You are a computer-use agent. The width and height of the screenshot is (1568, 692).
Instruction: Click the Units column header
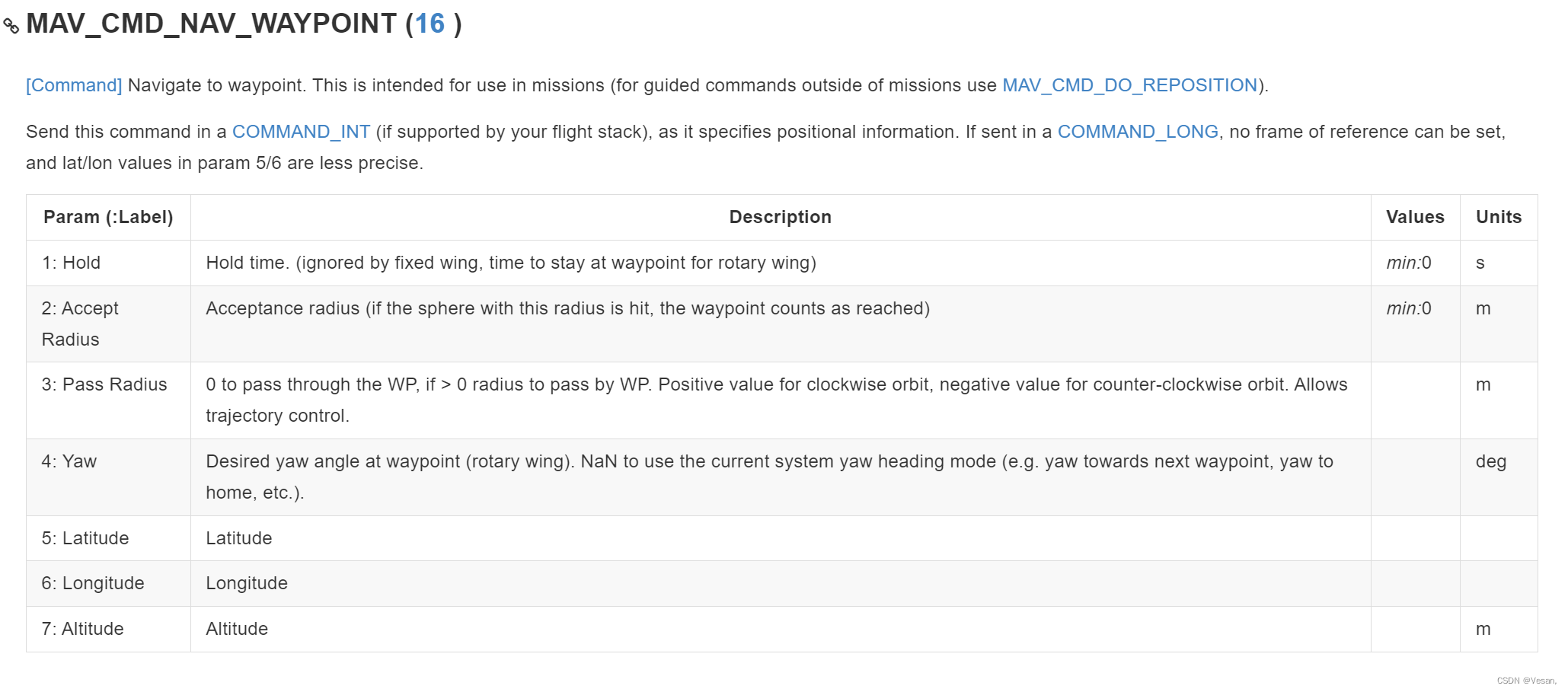(1499, 217)
